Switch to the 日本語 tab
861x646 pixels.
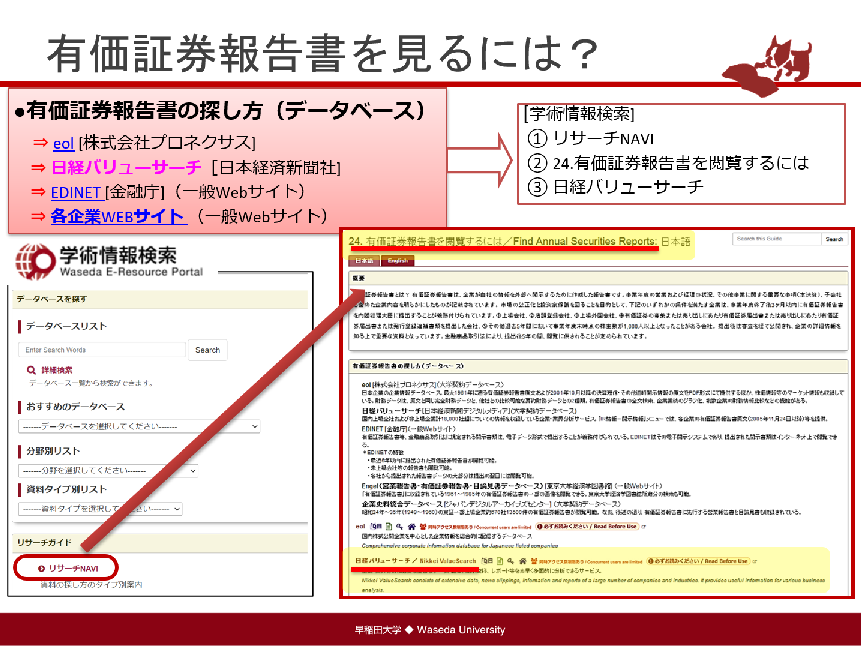tap(364, 261)
